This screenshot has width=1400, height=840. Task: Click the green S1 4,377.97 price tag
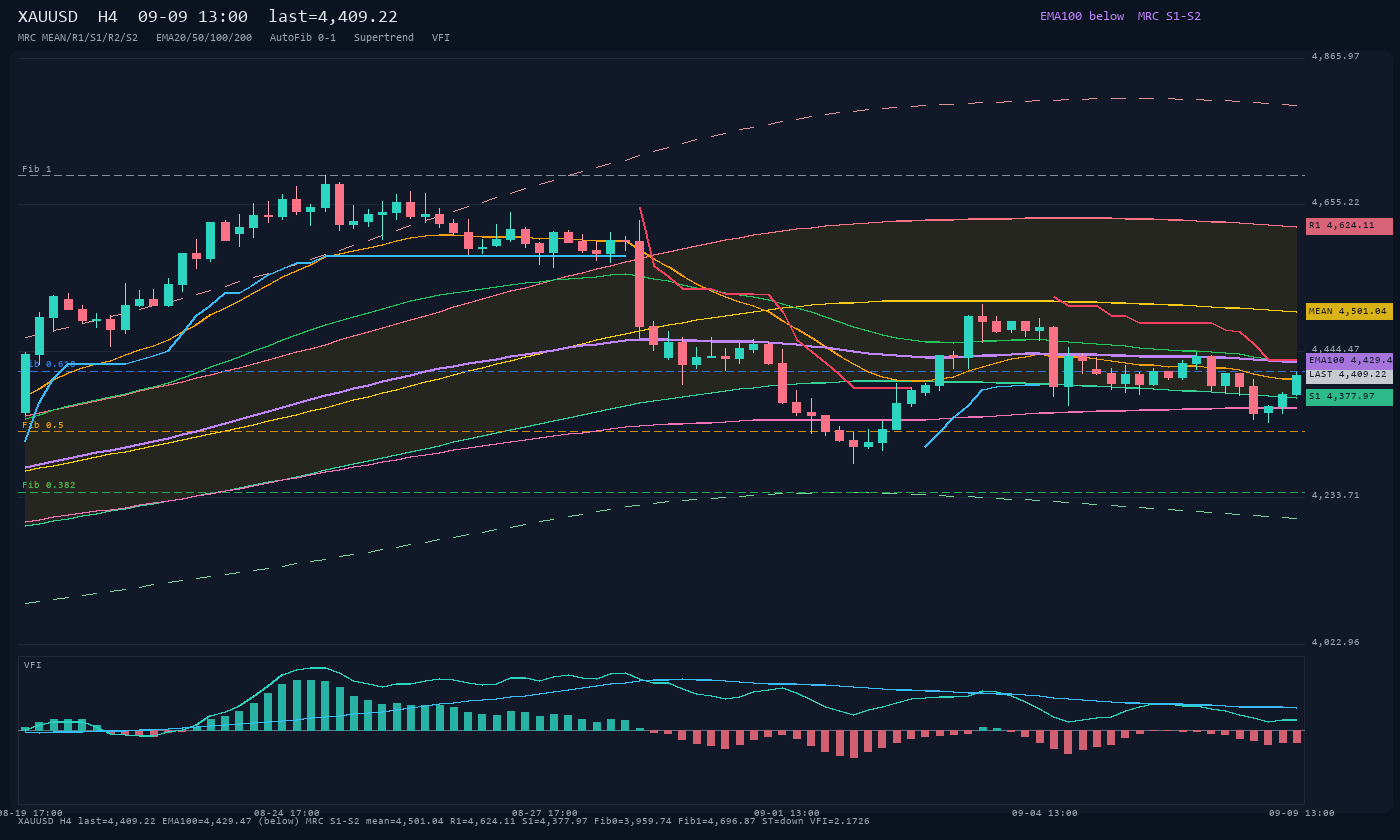coord(1349,397)
